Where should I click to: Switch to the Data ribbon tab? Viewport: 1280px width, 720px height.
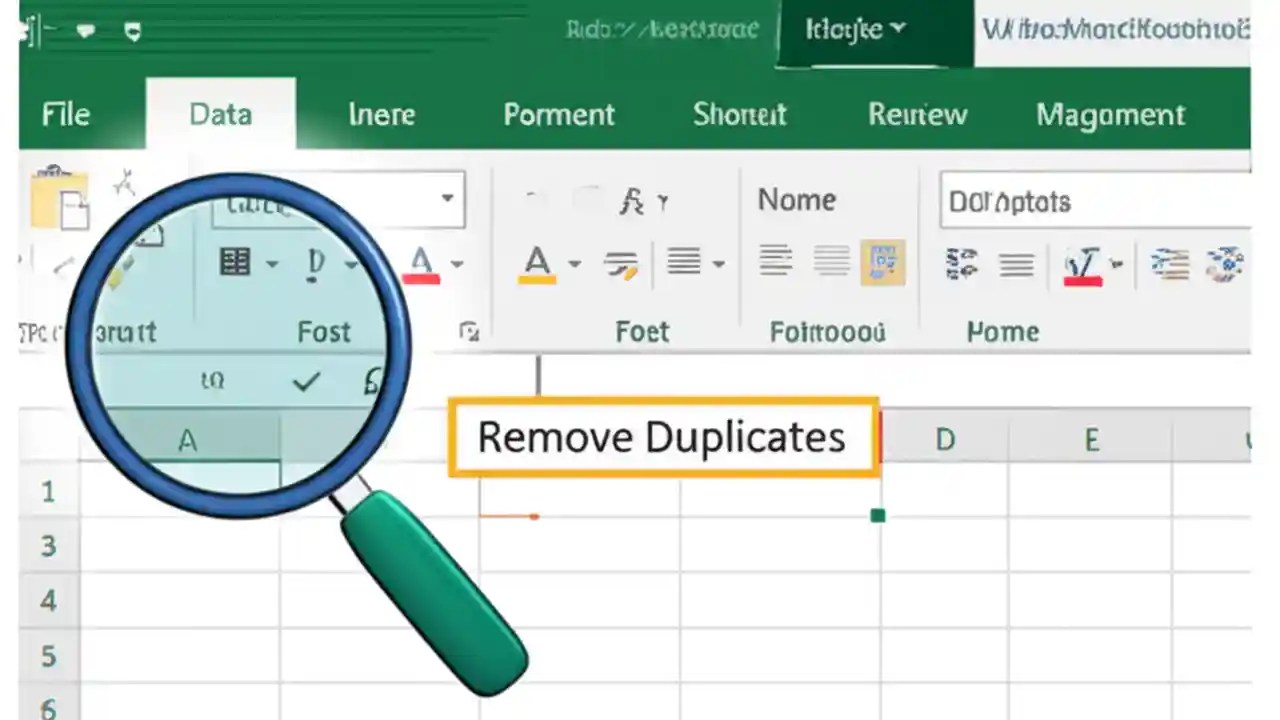220,114
